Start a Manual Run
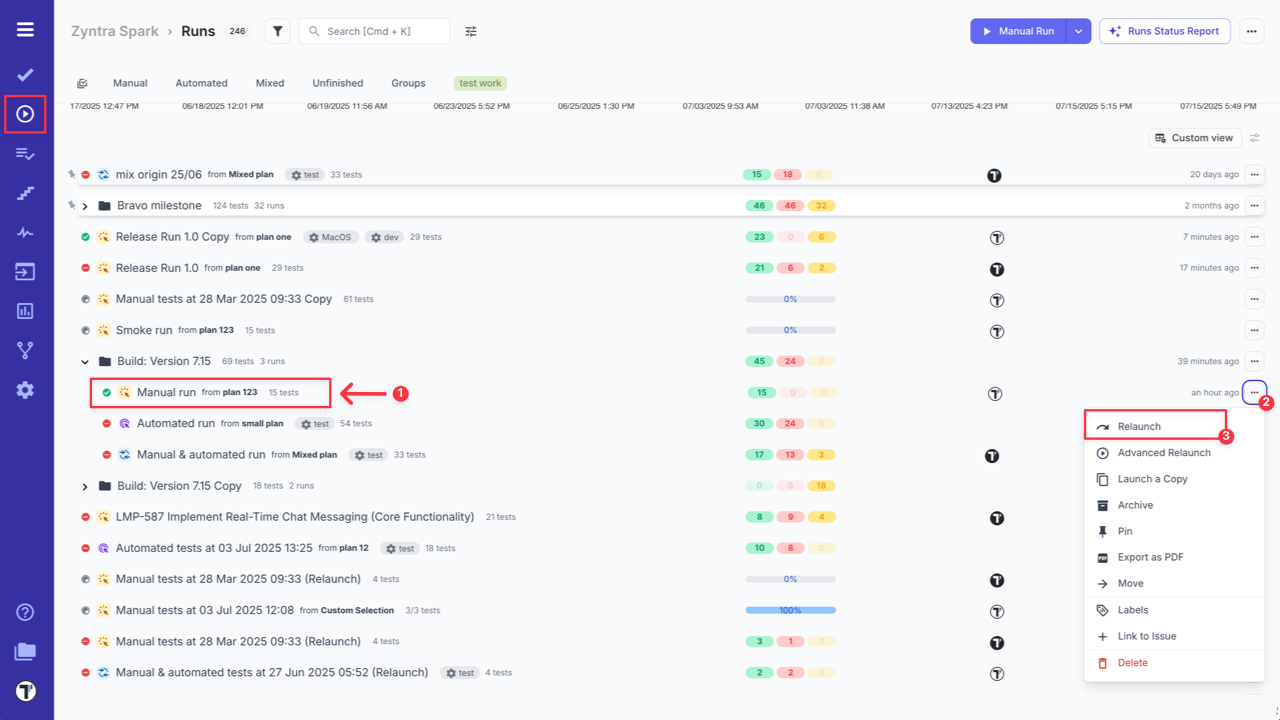This screenshot has width=1280, height=720. [1022, 31]
